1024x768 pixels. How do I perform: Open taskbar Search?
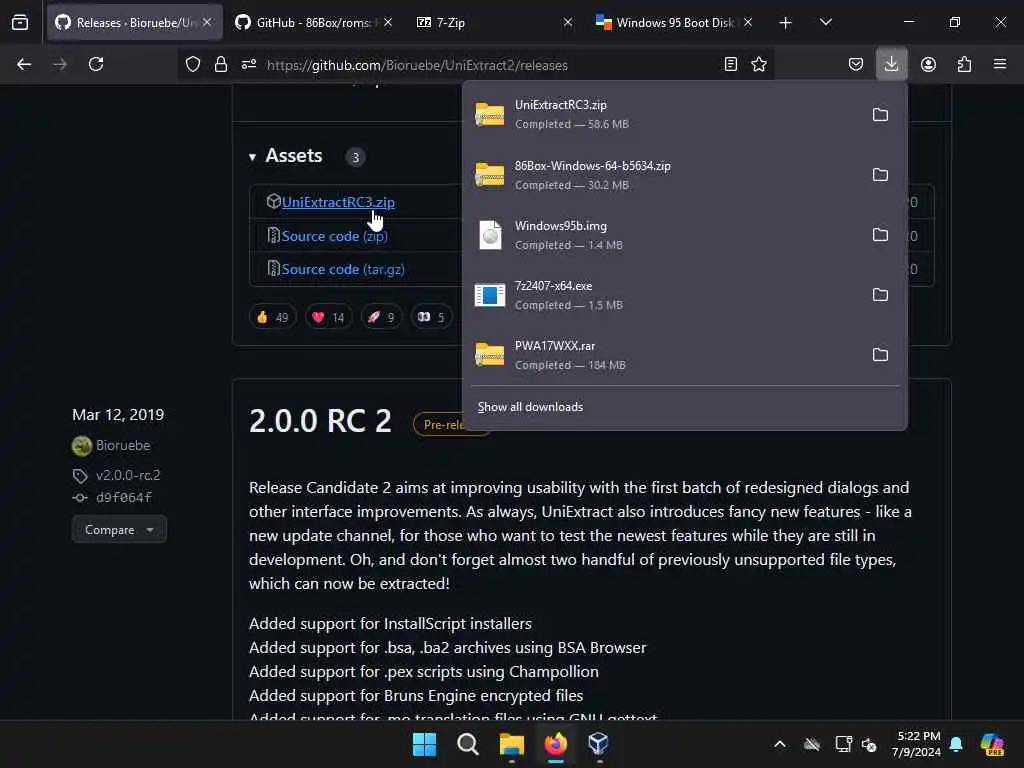[x=468, y=744]
